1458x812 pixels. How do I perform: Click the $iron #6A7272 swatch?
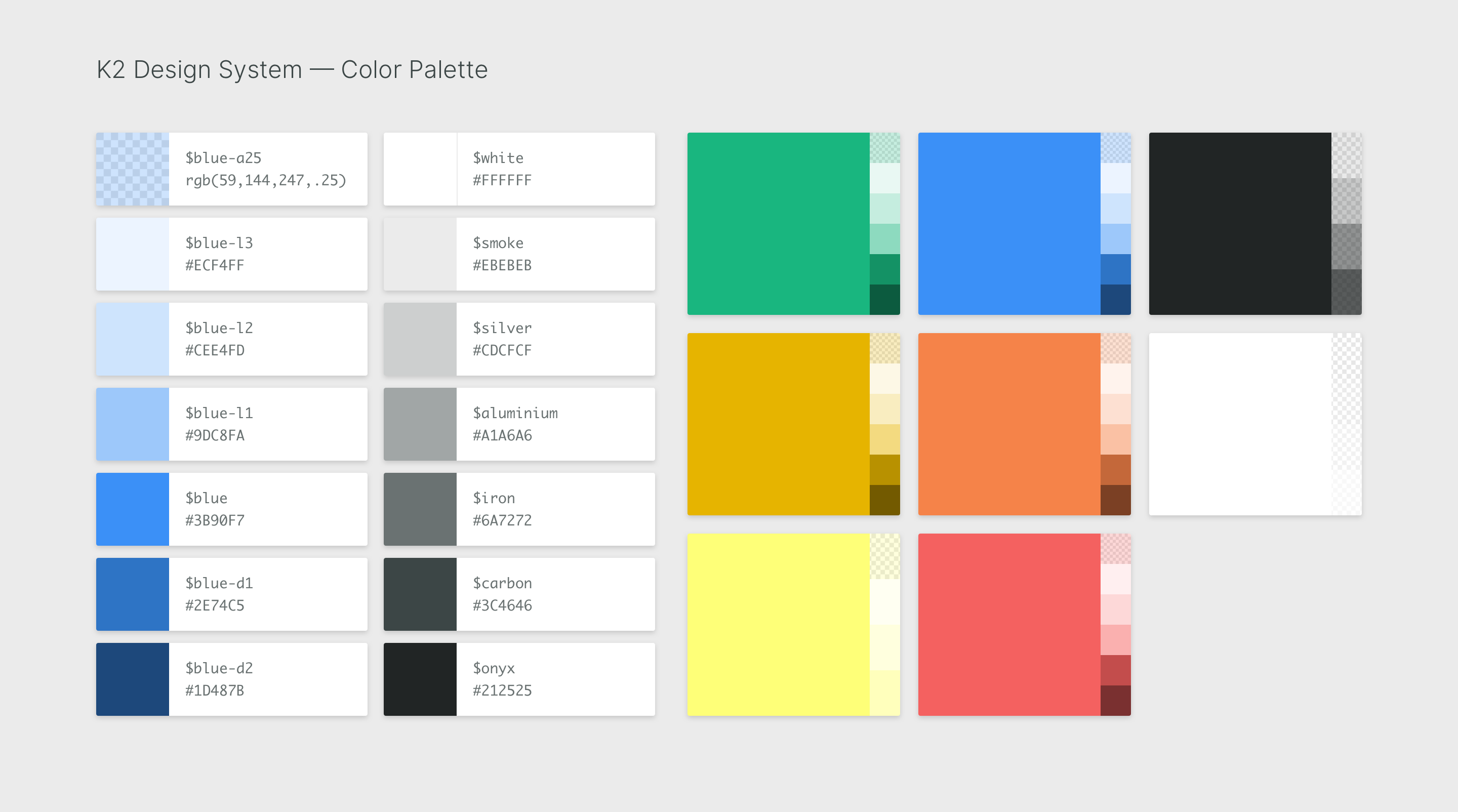point(420,509)
